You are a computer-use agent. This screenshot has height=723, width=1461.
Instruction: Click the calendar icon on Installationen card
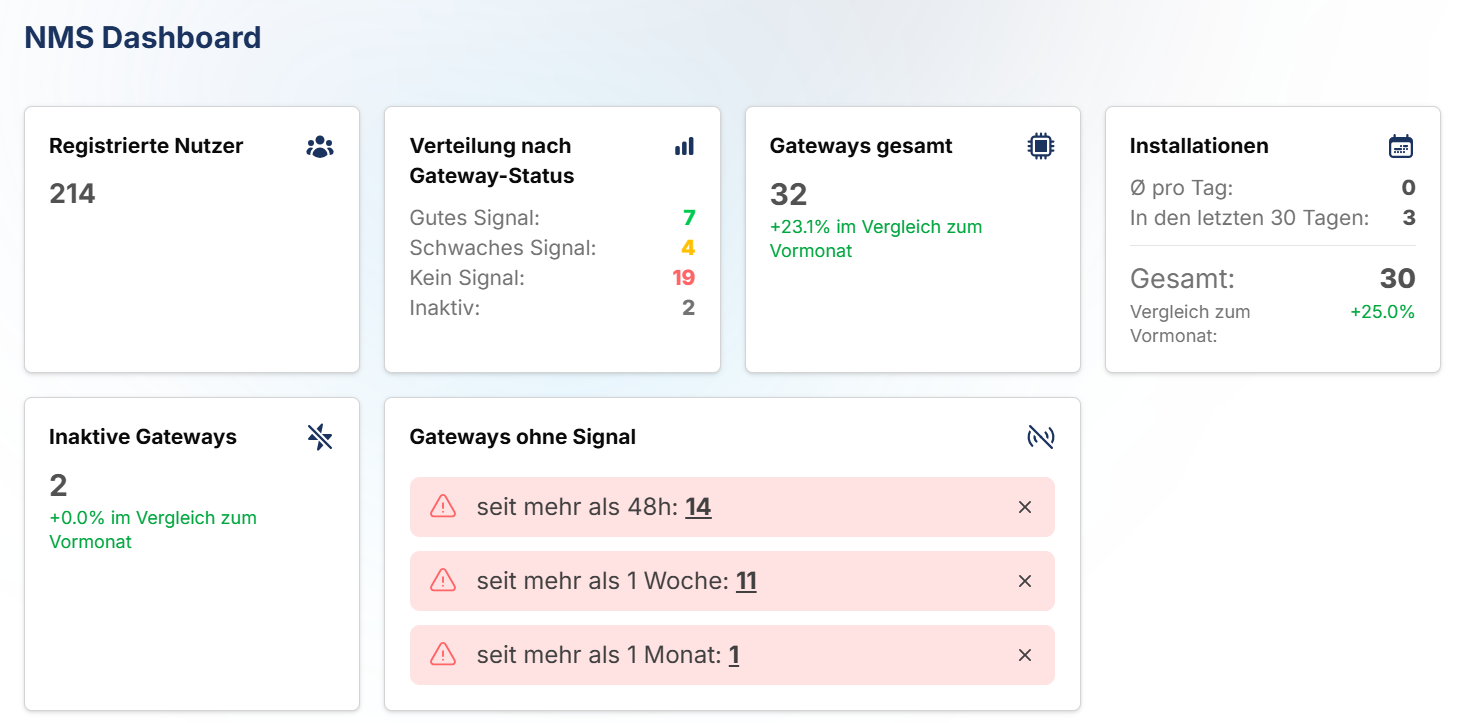(x=1401, y=147)
